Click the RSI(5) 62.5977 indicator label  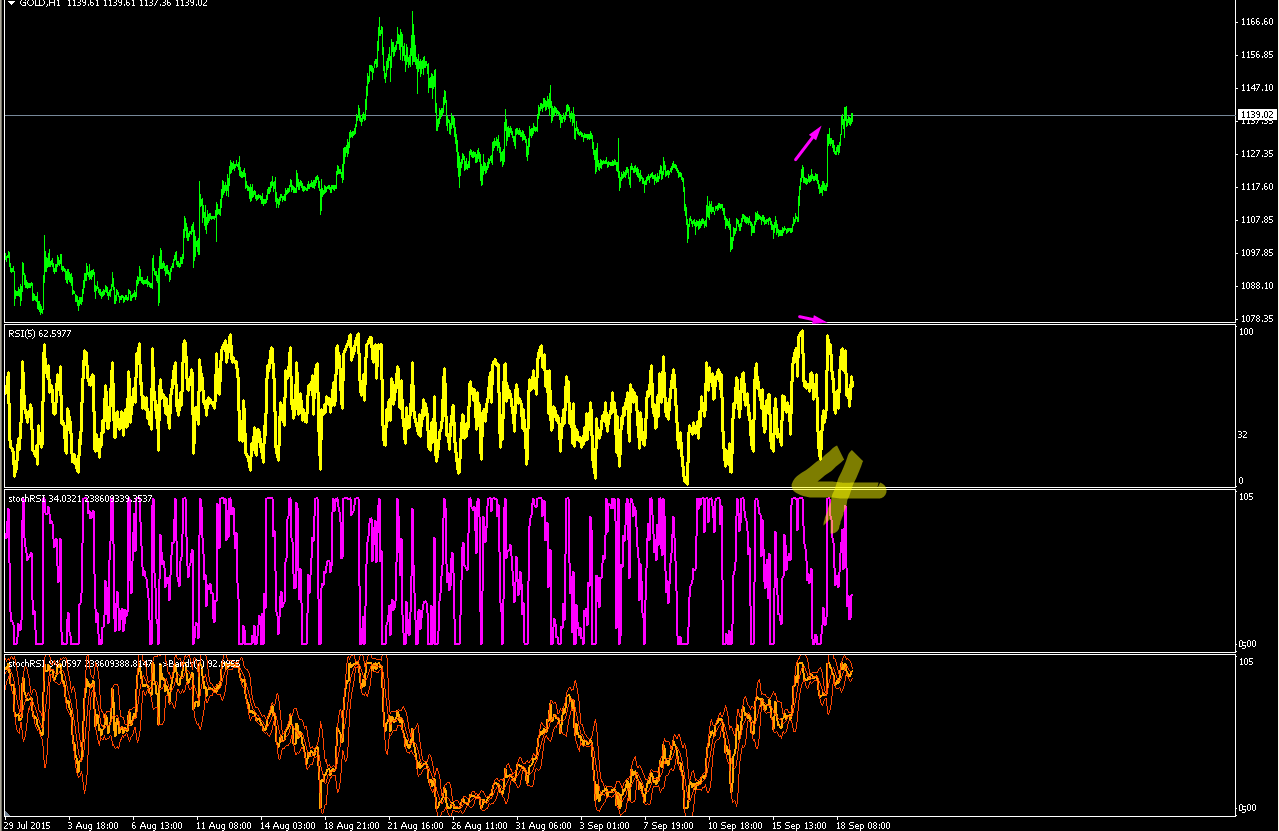(39, 333)
